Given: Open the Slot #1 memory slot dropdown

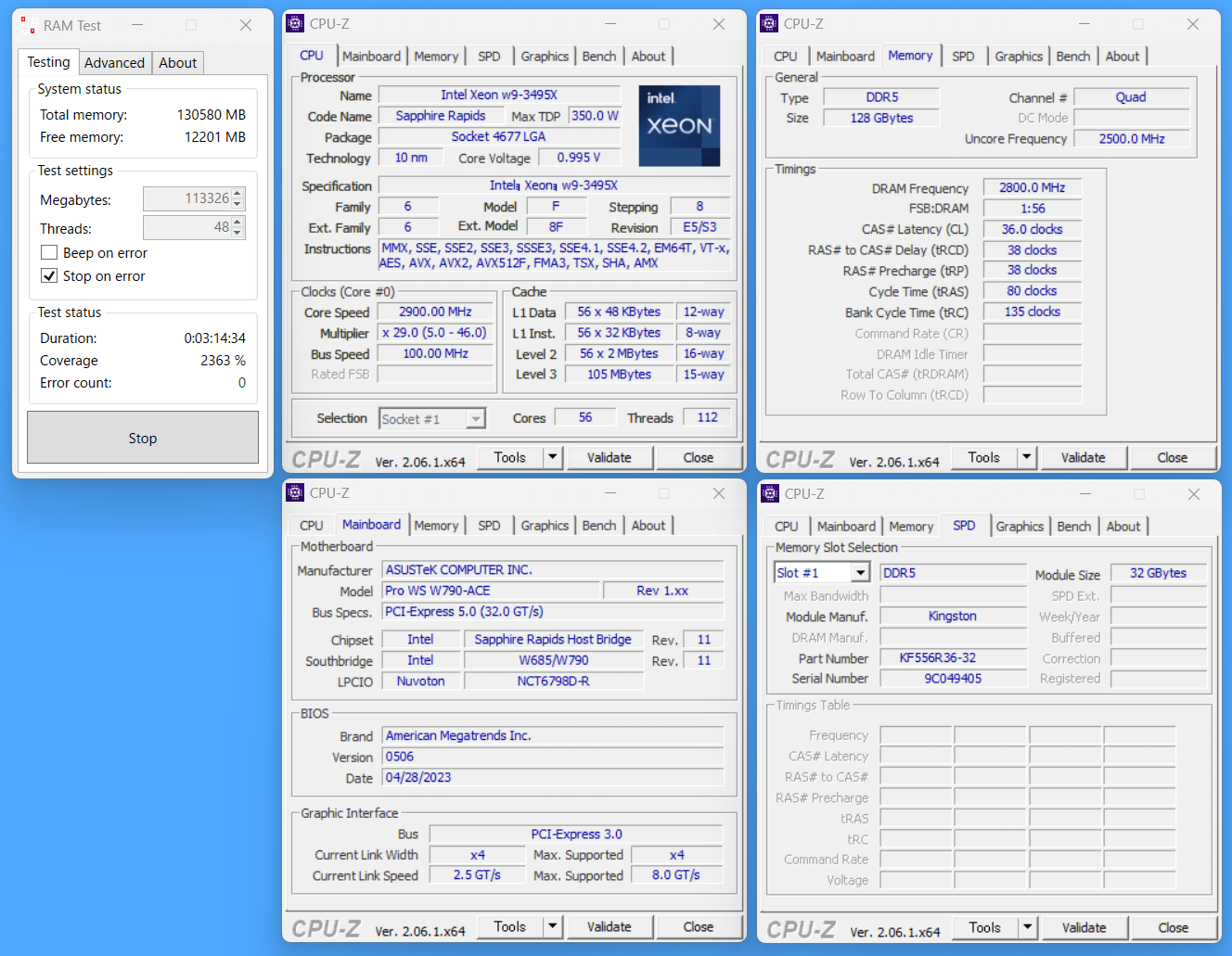Looking at the screenshot, I should tap(860, 573).
